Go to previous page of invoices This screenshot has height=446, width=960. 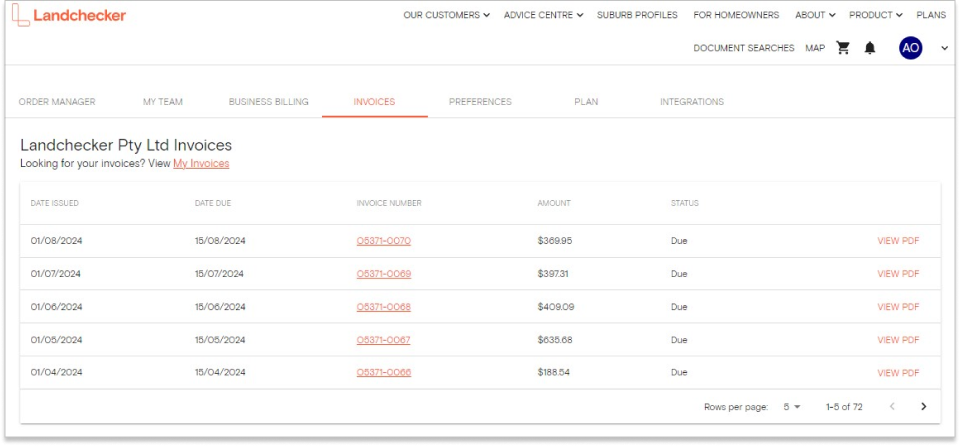point(892,406)
